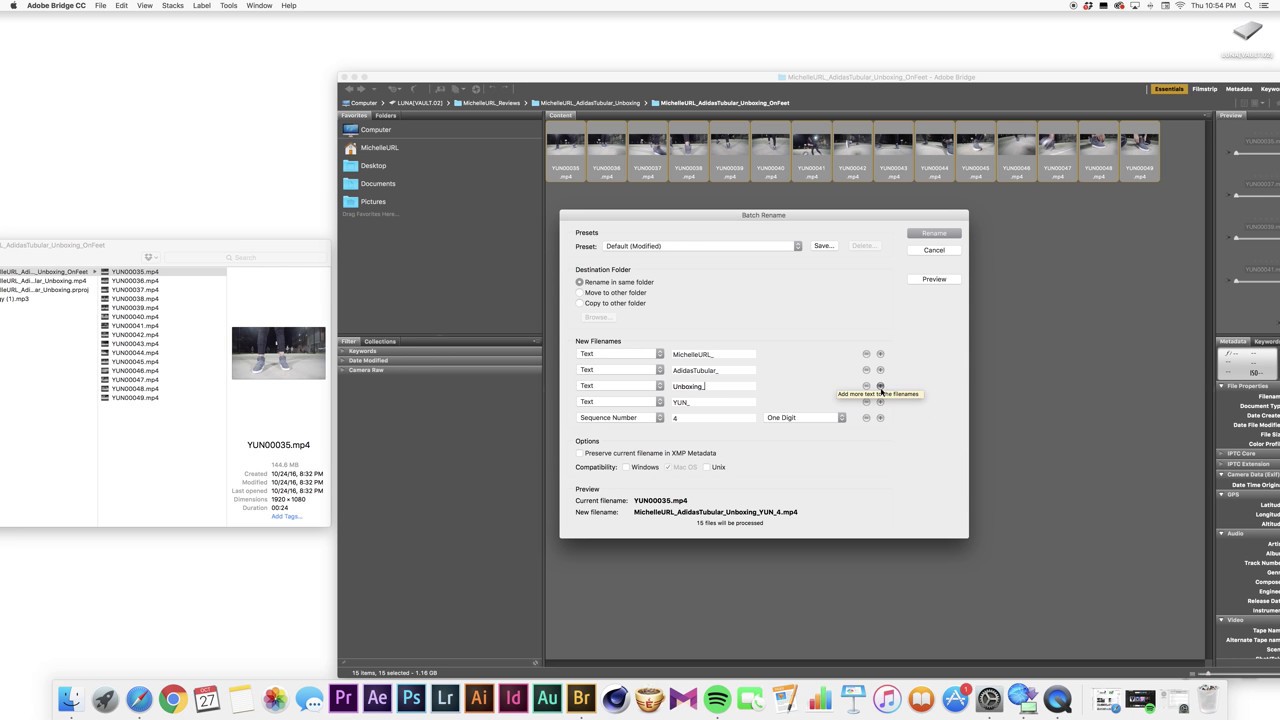Enable Preserve current filename in XMP Metadata

point(580,453)
